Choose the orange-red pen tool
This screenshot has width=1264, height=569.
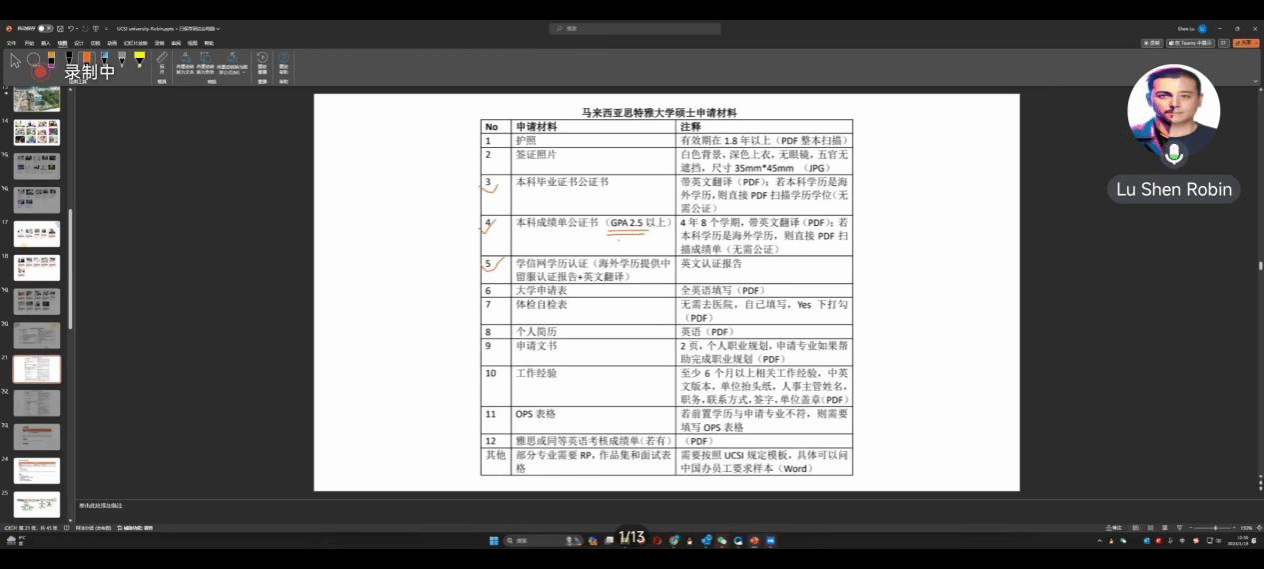pyautogui.click(x=87, y=61)
